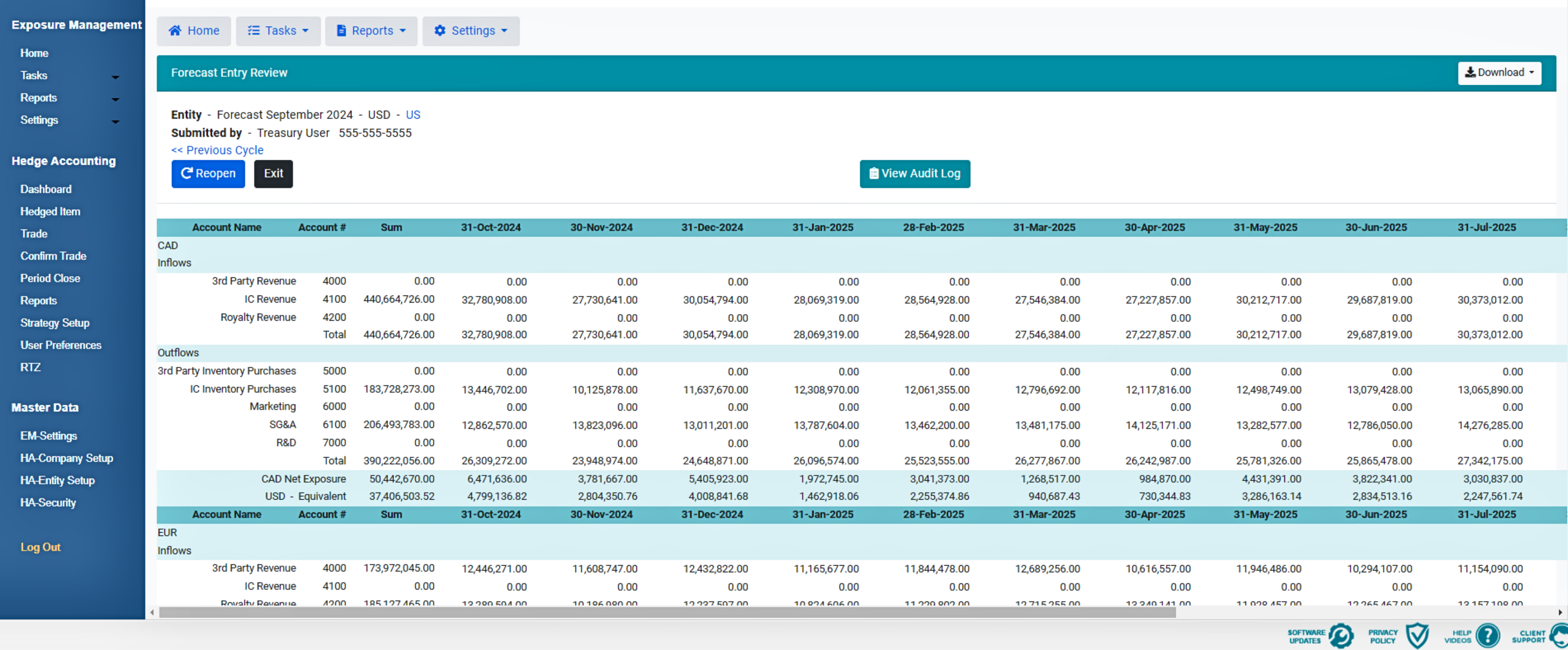
Task: Open Period Close in sidebar menu
Action: pos(50,278)
